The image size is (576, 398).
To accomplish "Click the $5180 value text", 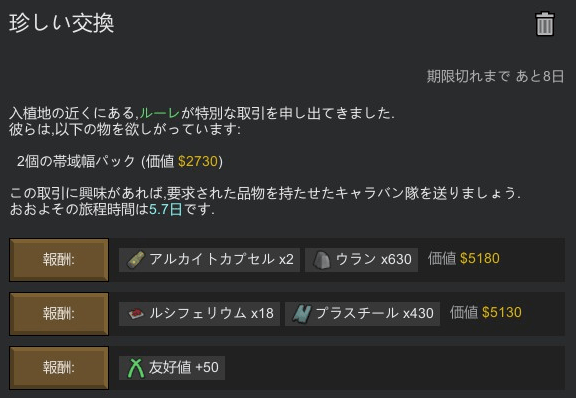I will (480, 258).
